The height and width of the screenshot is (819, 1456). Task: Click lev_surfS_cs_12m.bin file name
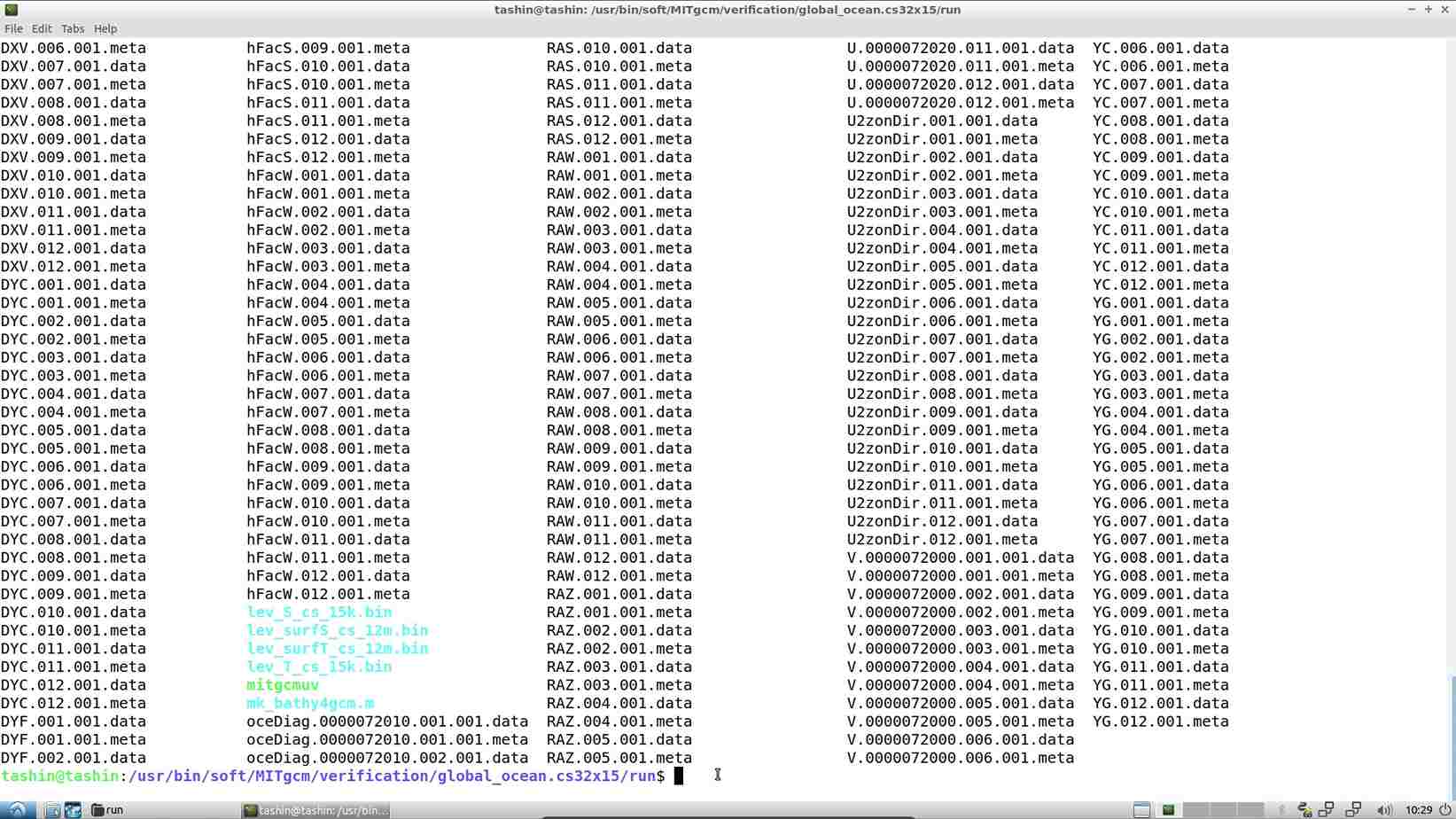click(338, 630)
